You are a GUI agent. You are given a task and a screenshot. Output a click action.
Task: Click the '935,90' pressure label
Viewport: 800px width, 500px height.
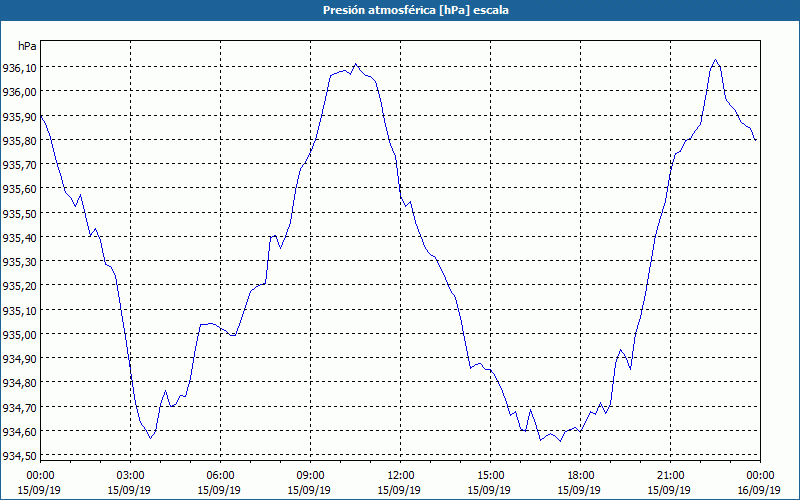19,116
